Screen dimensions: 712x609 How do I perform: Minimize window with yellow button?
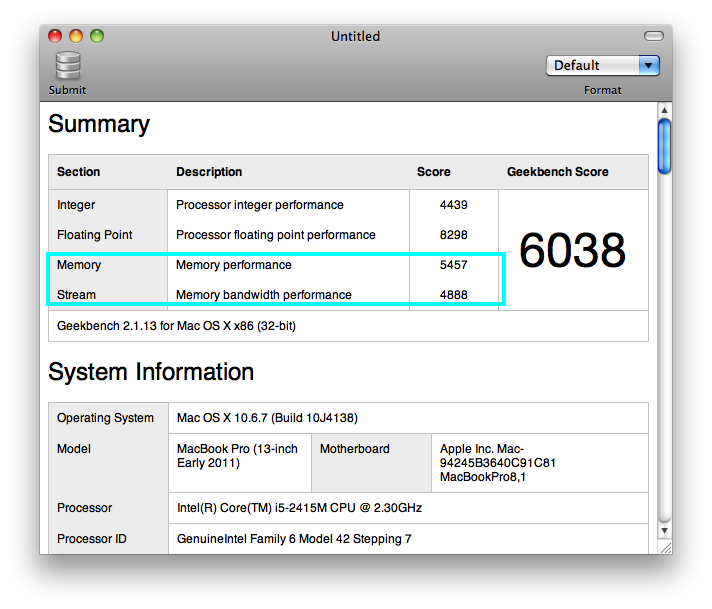click(76, 36)
